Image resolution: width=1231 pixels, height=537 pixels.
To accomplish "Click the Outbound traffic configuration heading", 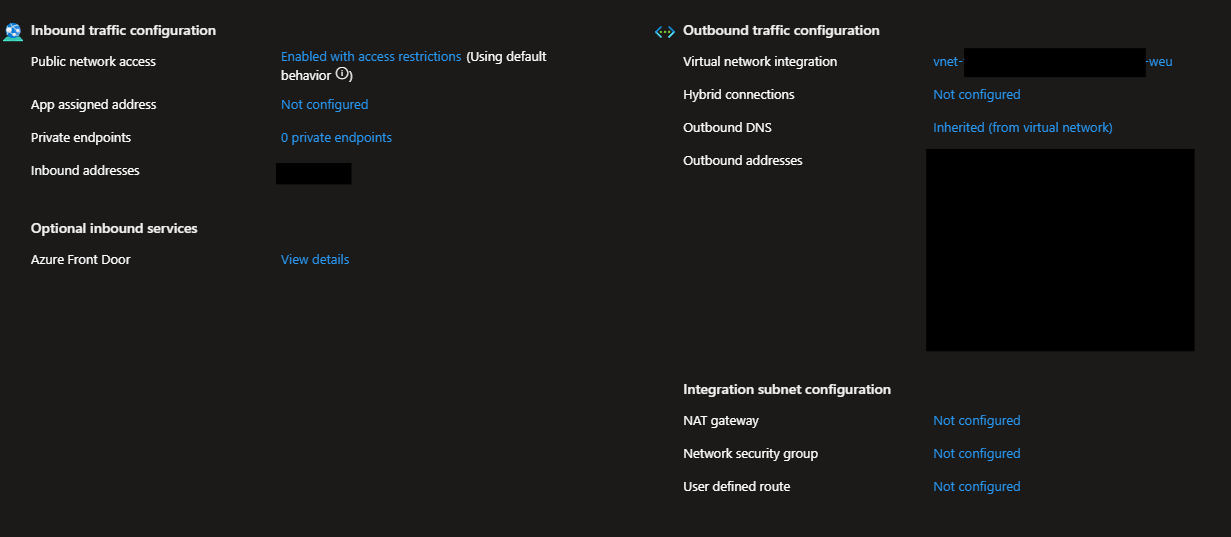I will click(x=781, y=31).
